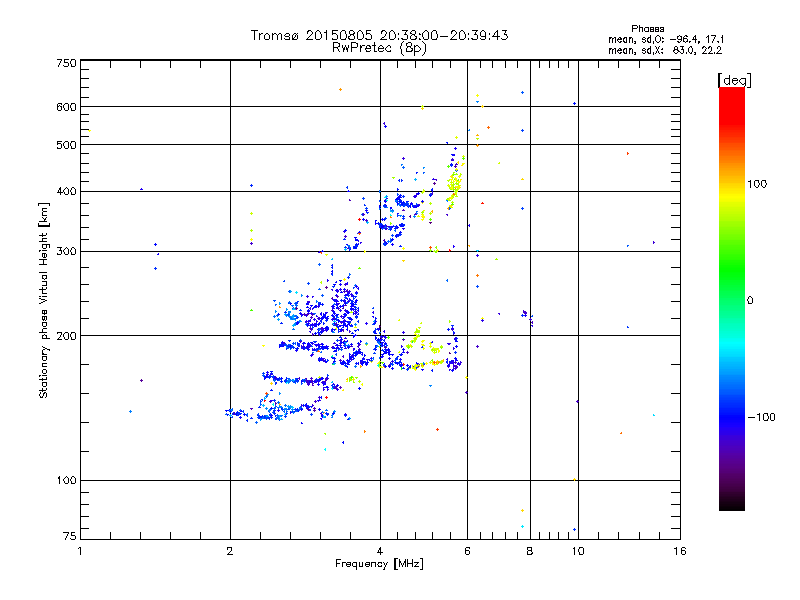800x600 pixels.
Task: Click the x-axis tick label "8"
Action: pyautogui.click(x=530, y=551)
